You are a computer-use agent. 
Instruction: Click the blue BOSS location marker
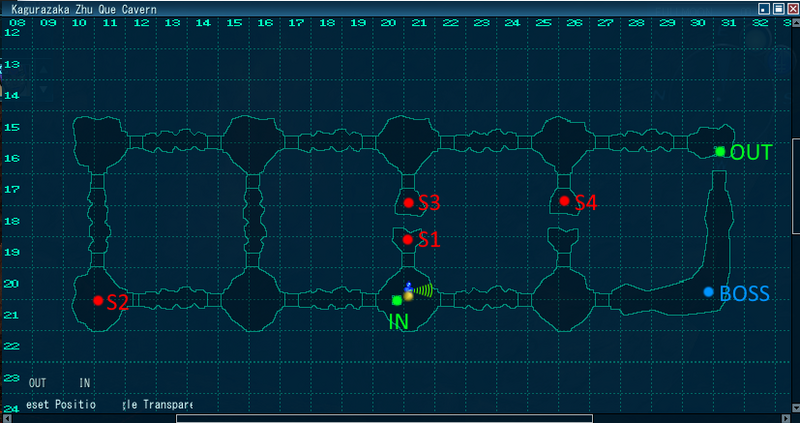709,292
